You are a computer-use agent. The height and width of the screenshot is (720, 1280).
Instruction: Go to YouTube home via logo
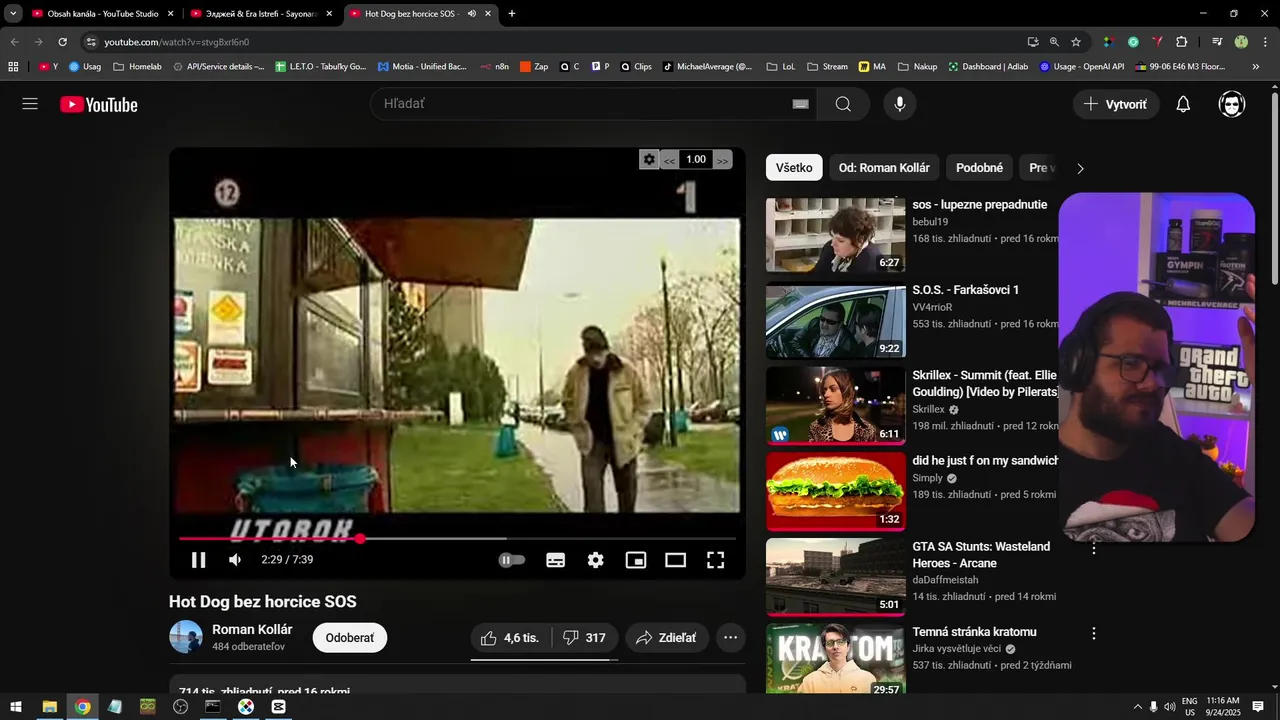[98, 105]
